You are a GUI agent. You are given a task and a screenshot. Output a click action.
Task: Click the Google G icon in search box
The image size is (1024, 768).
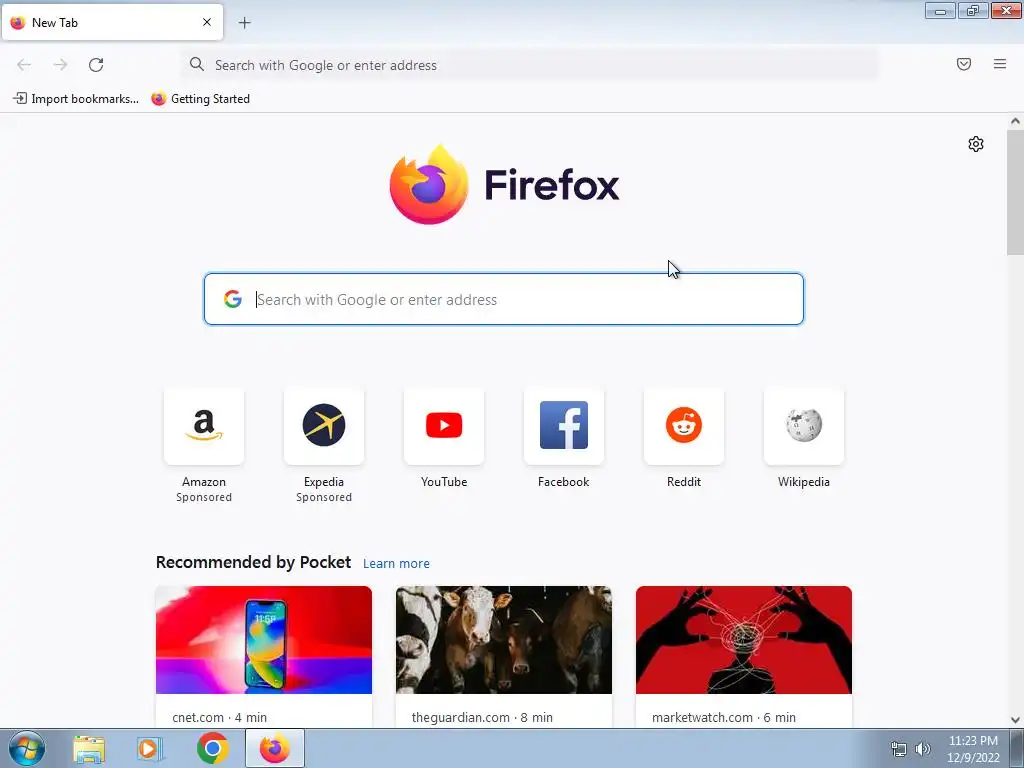(x=232, y=299)
